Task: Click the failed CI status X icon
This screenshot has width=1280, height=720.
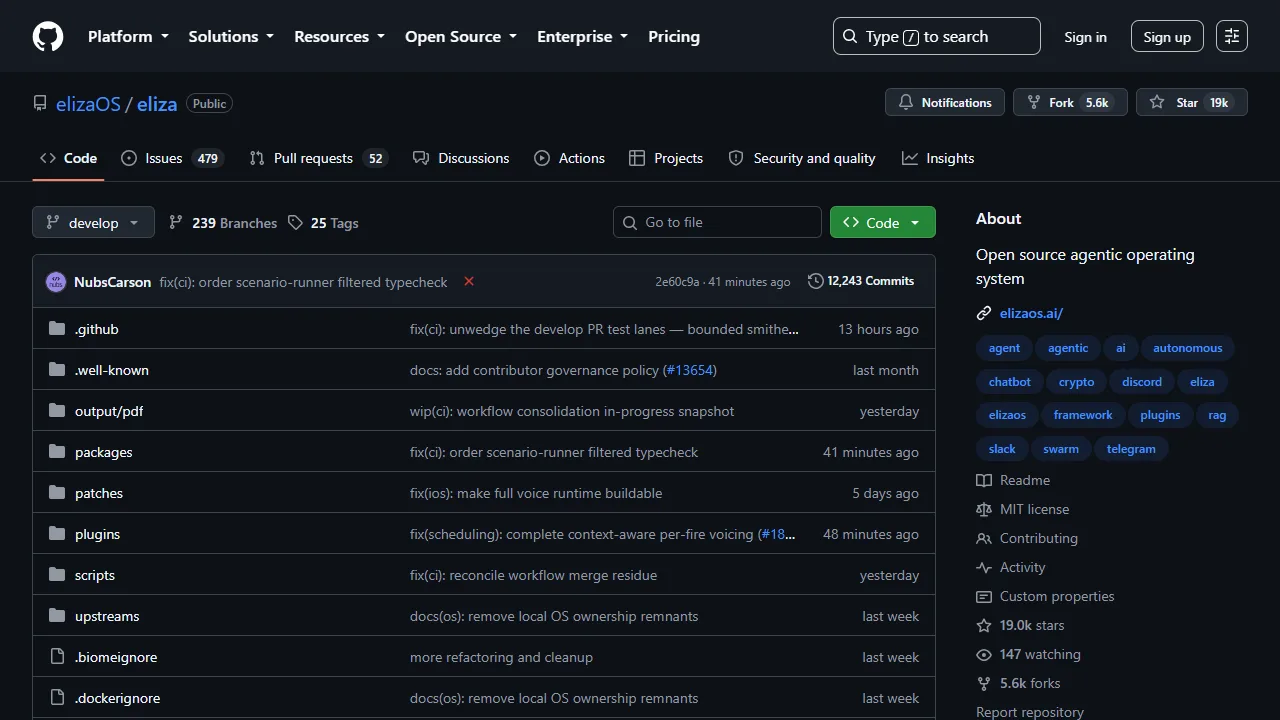Action: pos(469,281)
